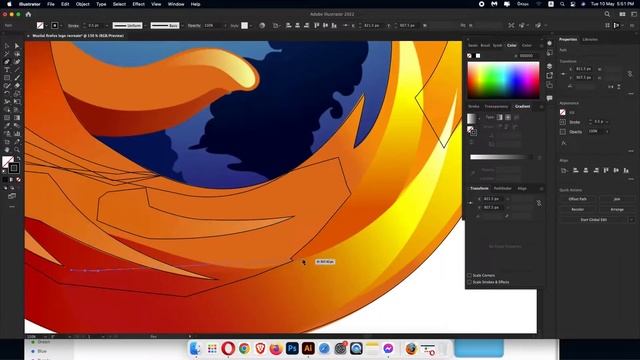Open the File menu
This screenshot has width=640, height=360.
tap(51, 4)
